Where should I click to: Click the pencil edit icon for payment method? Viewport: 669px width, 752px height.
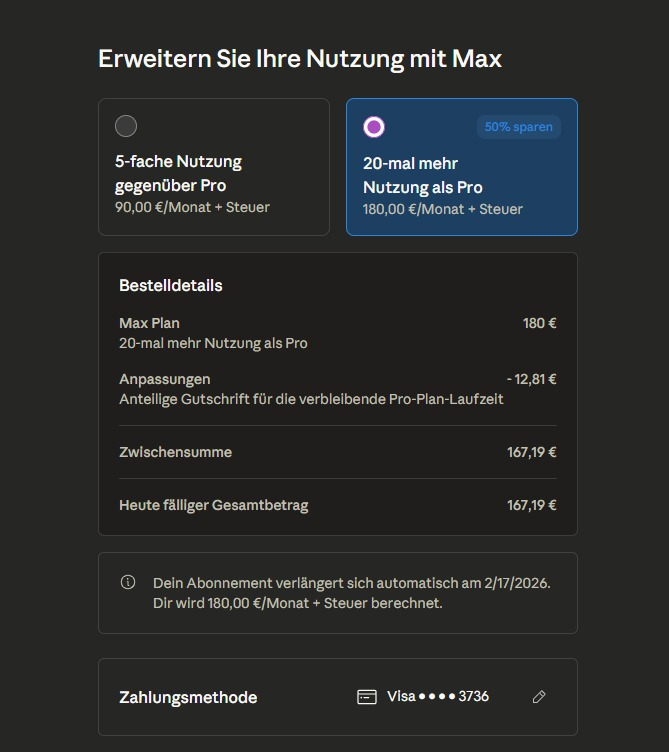point(539,697)
